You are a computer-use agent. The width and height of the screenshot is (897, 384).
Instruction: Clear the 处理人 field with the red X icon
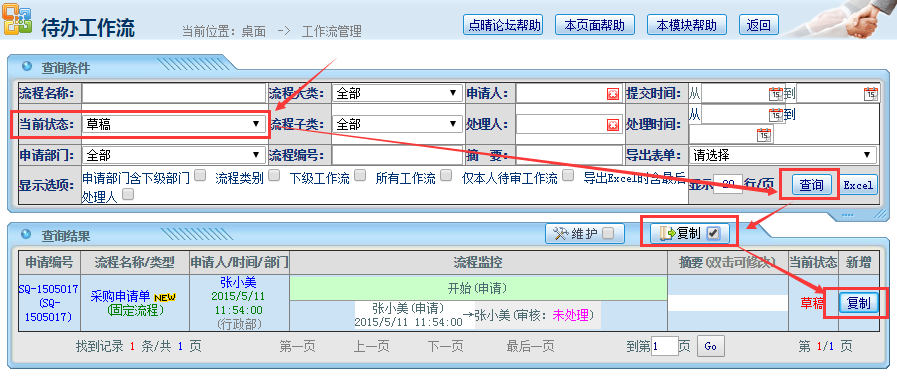[613, 125]
